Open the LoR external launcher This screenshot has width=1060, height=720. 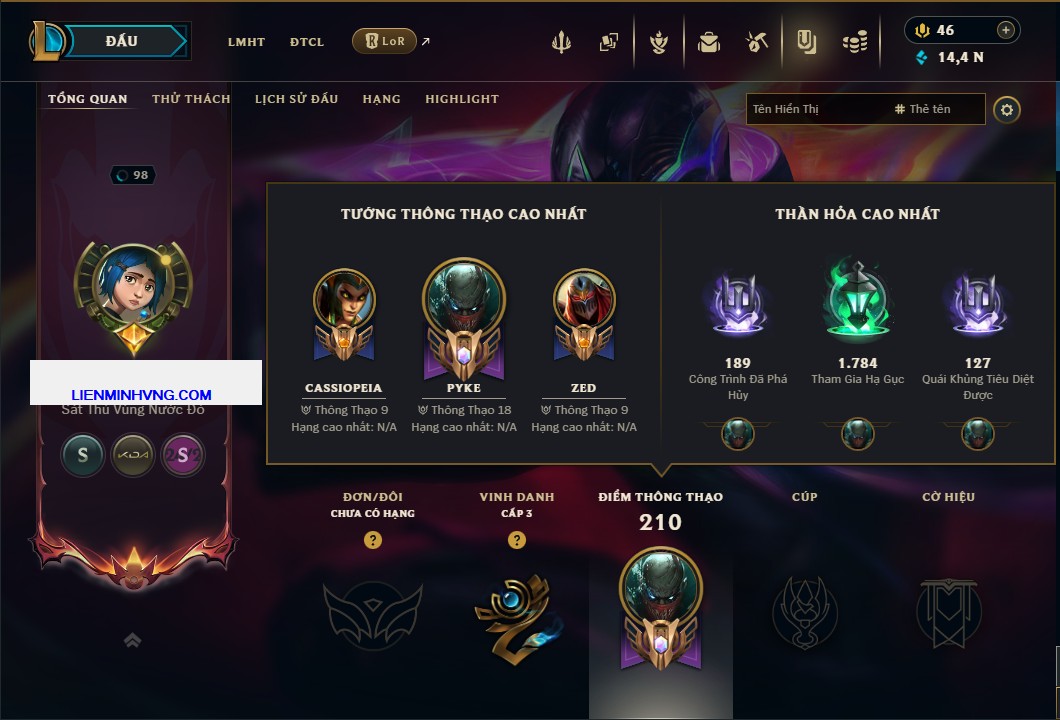pos(384,41)
